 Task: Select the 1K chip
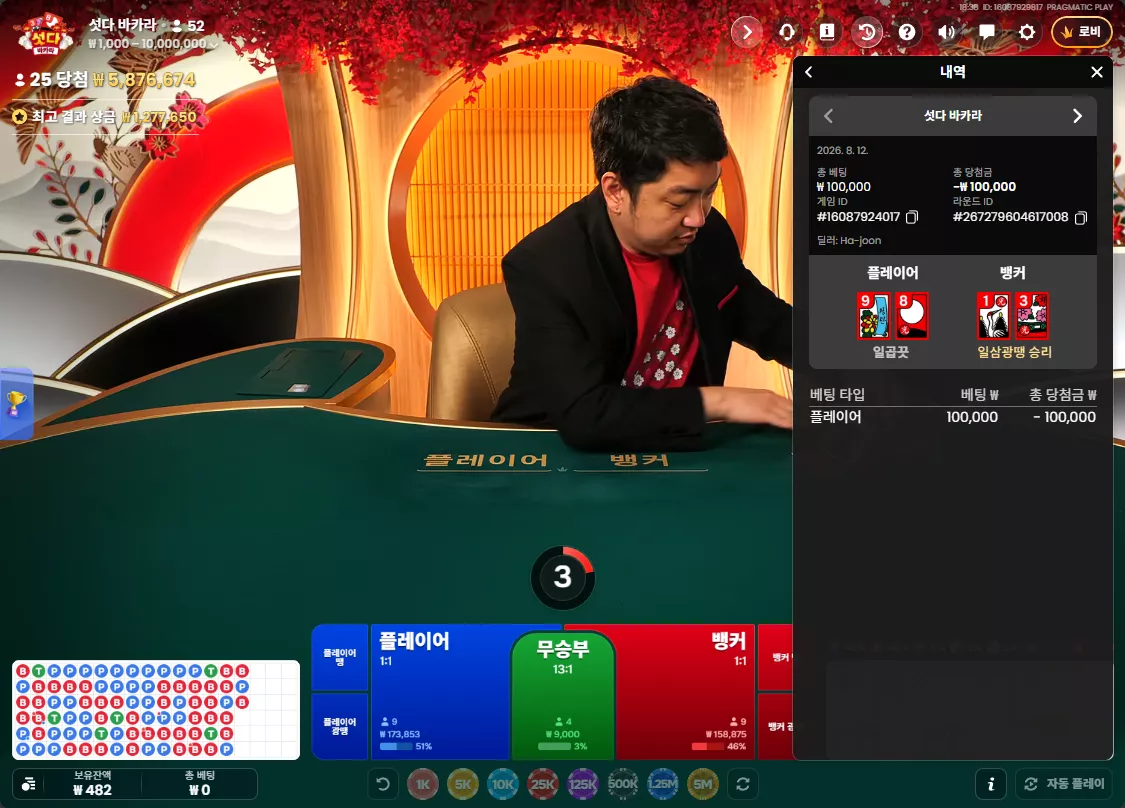pyautogui.click(x=423, y=784)
